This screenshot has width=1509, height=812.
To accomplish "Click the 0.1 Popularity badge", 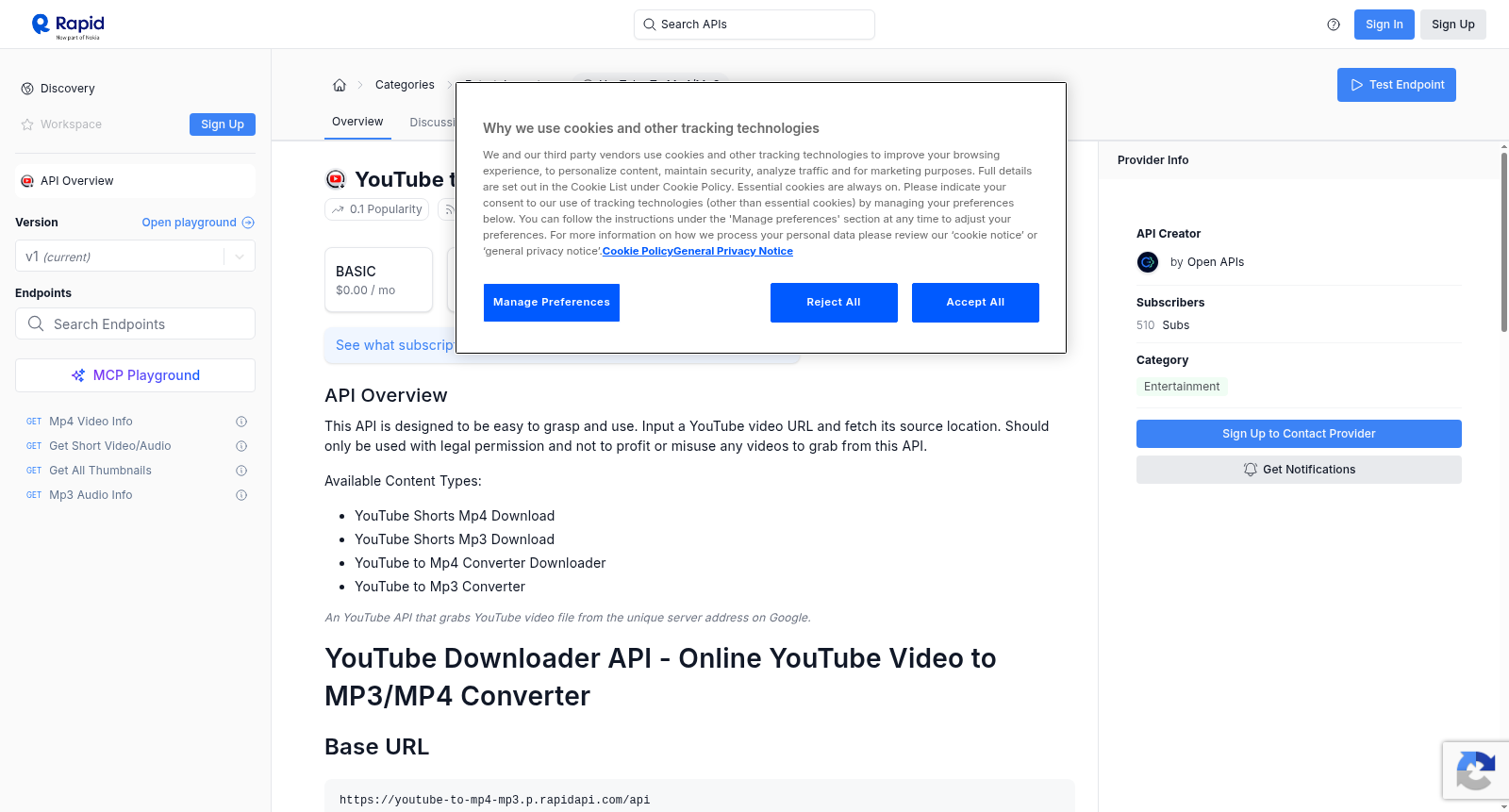I will click(x=376, y=209).
